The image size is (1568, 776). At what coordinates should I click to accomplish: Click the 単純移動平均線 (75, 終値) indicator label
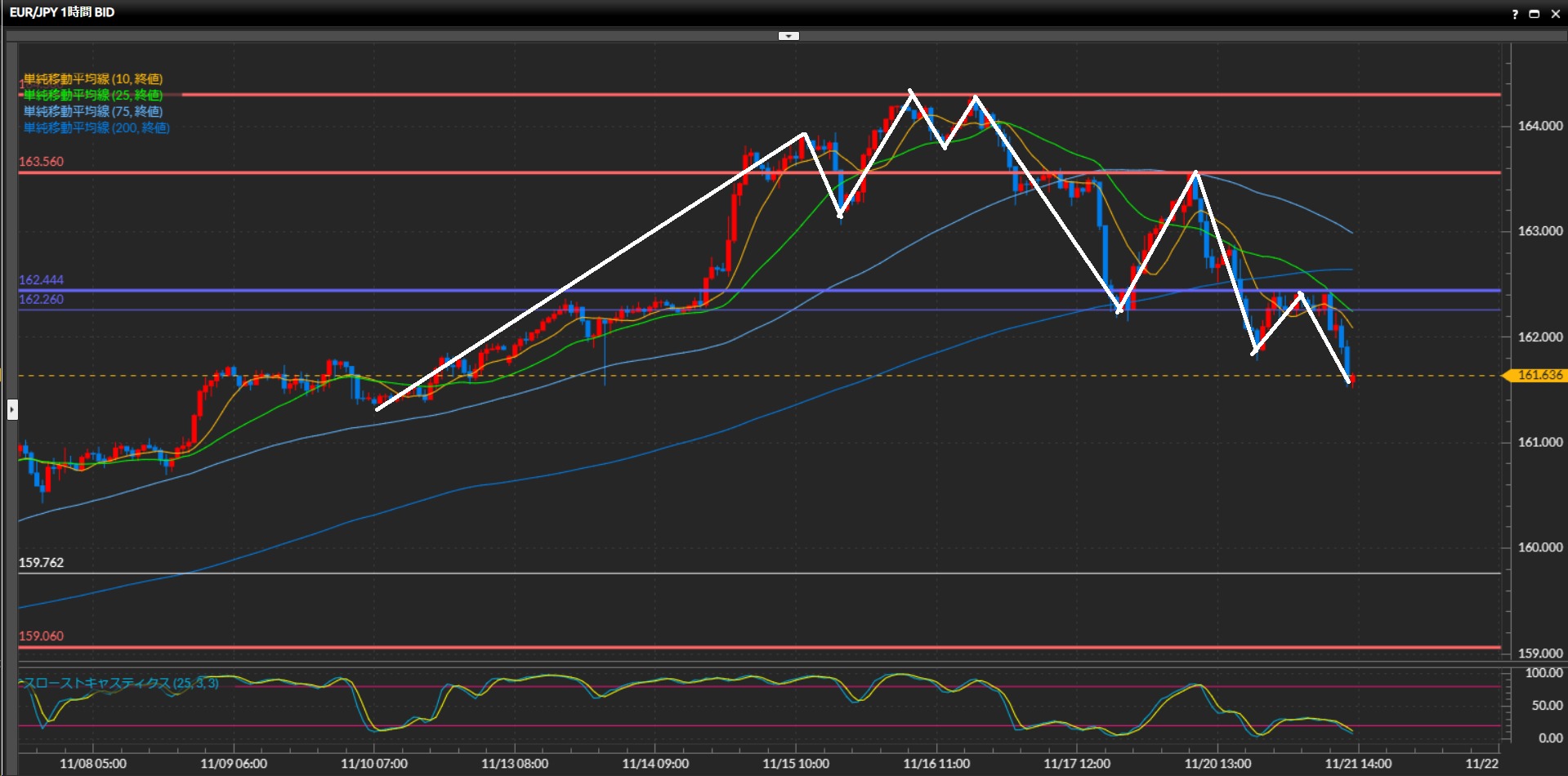click(93, 112)
